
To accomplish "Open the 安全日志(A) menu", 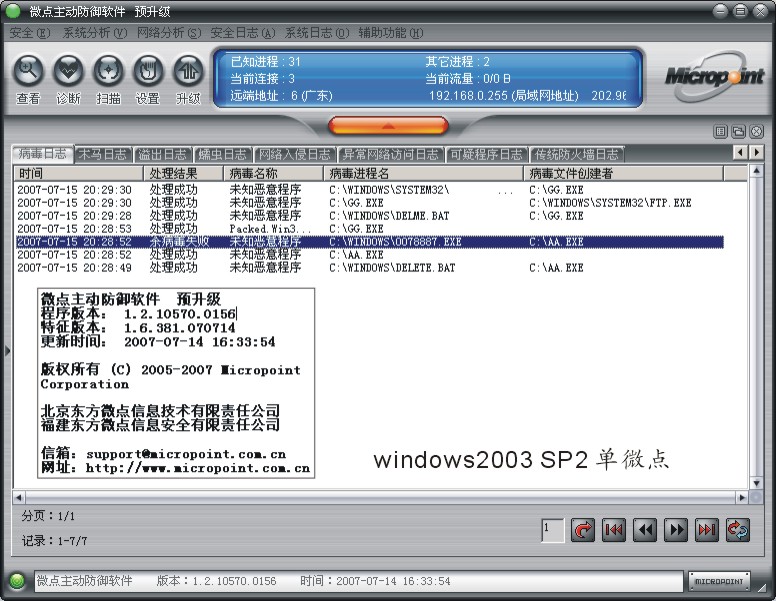I will (242, 33).
